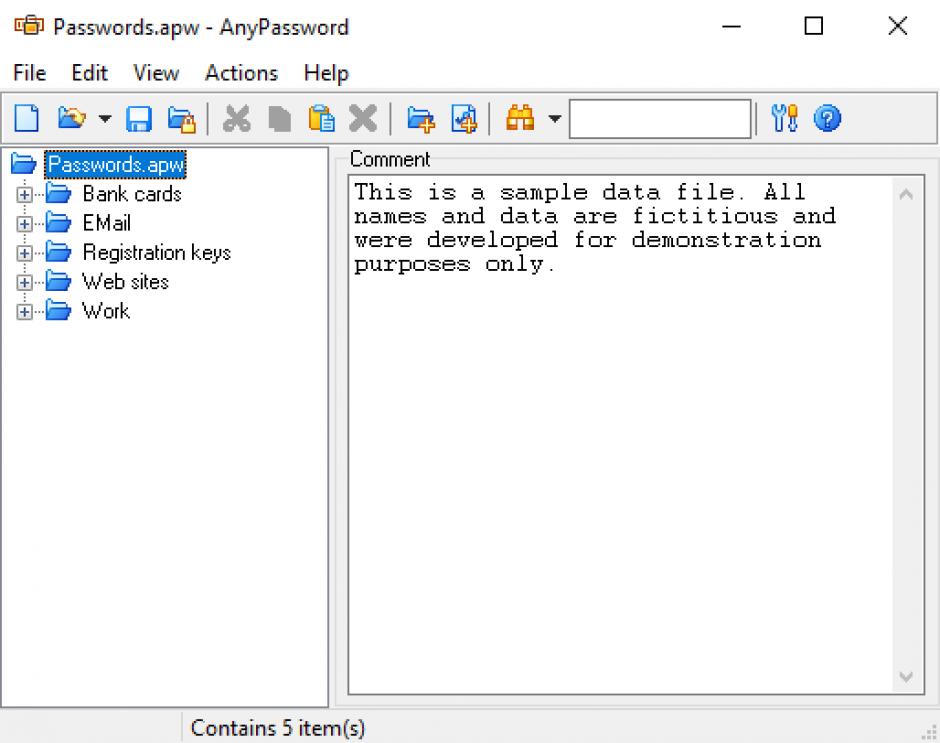This screenshot has height=743, width=940.
Task: Maximize the AnyPassword window
Action: pyautogui.click(x=814, y=26)
